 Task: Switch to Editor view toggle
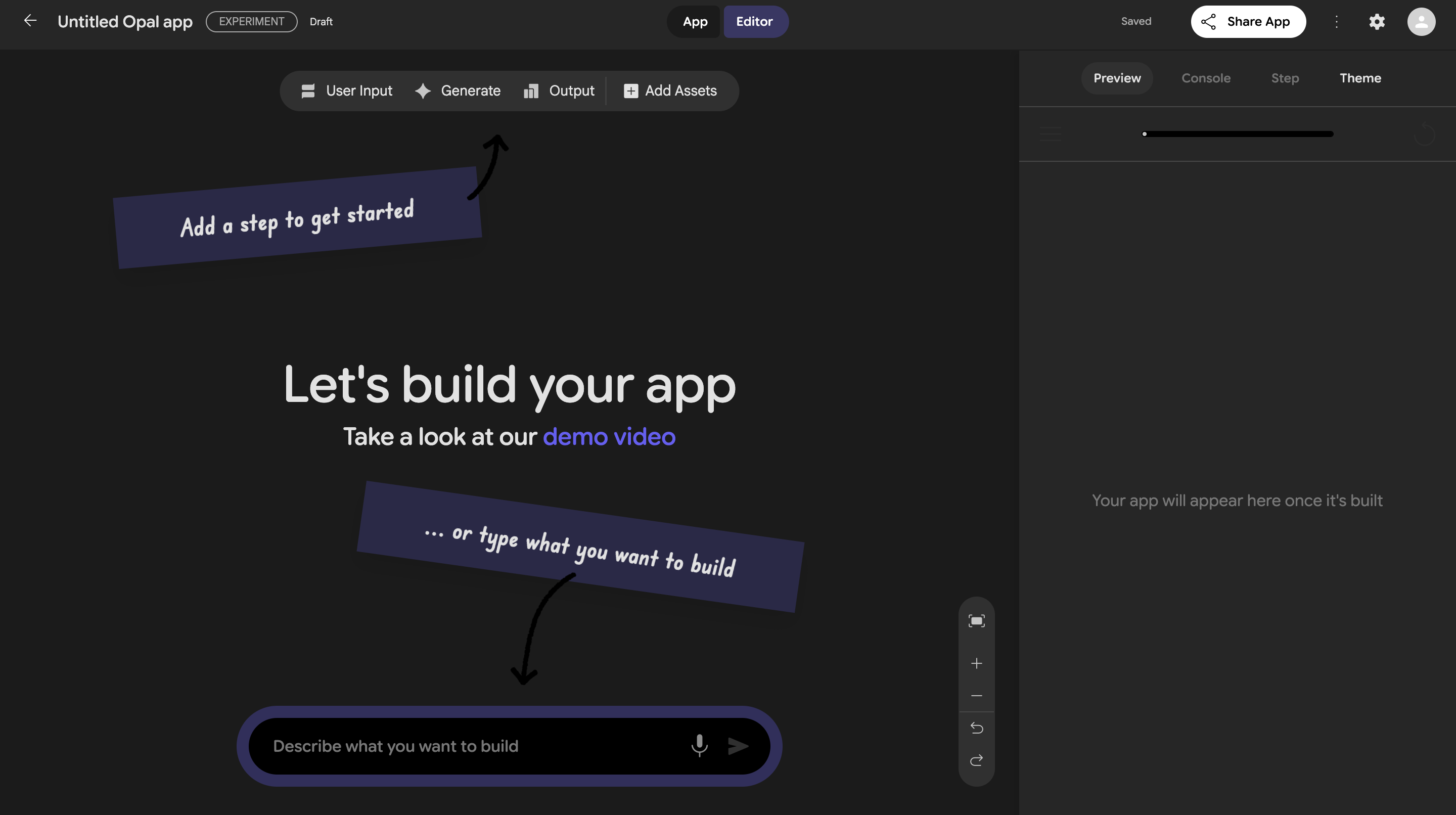pos(754,21)
